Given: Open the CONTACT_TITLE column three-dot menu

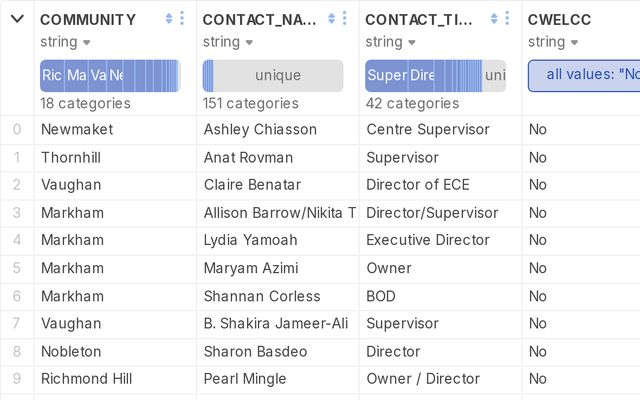Looking at the screenshot, I should pos(508,19).
